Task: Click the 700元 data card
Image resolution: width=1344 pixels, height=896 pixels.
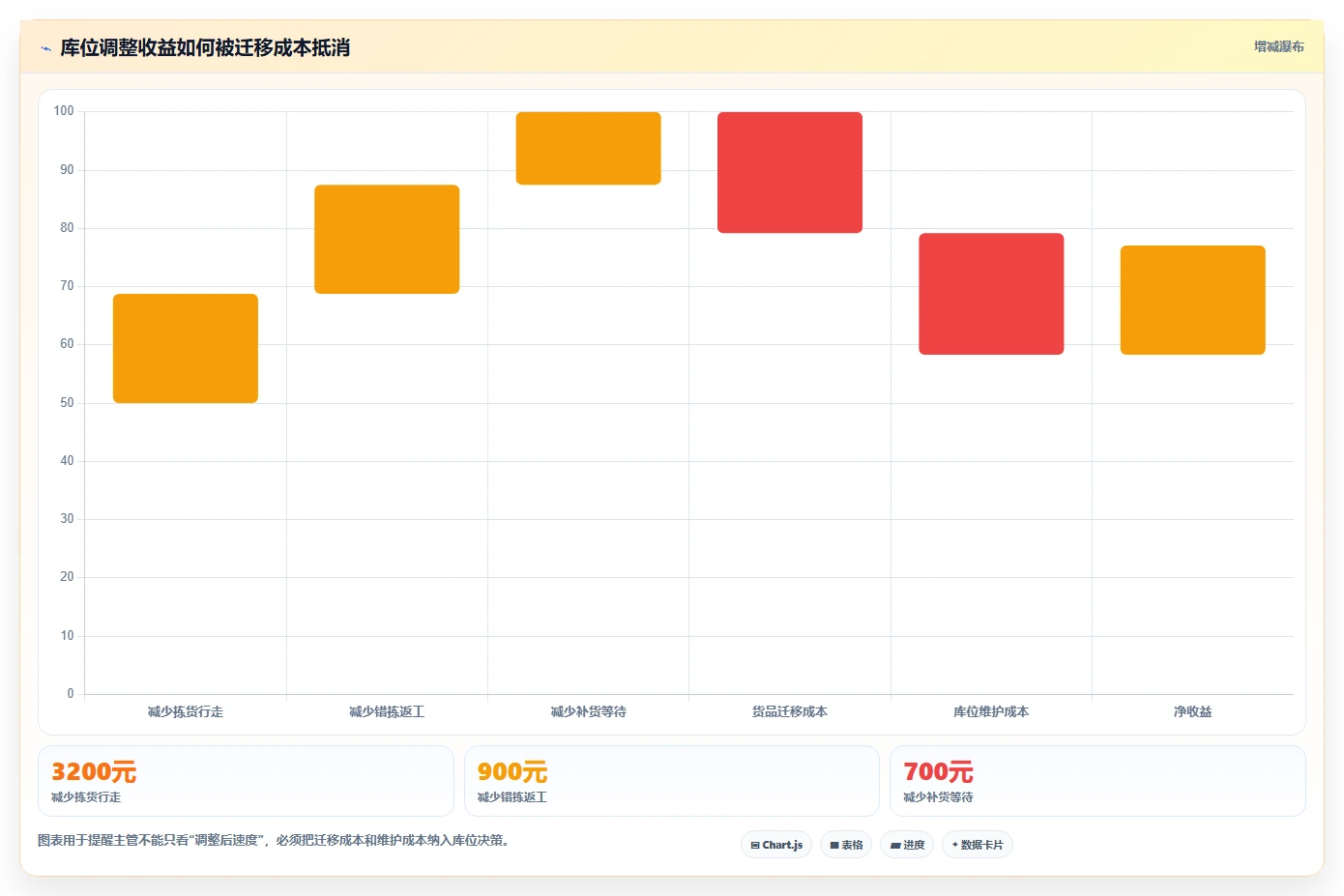Action: point(1097,781)
